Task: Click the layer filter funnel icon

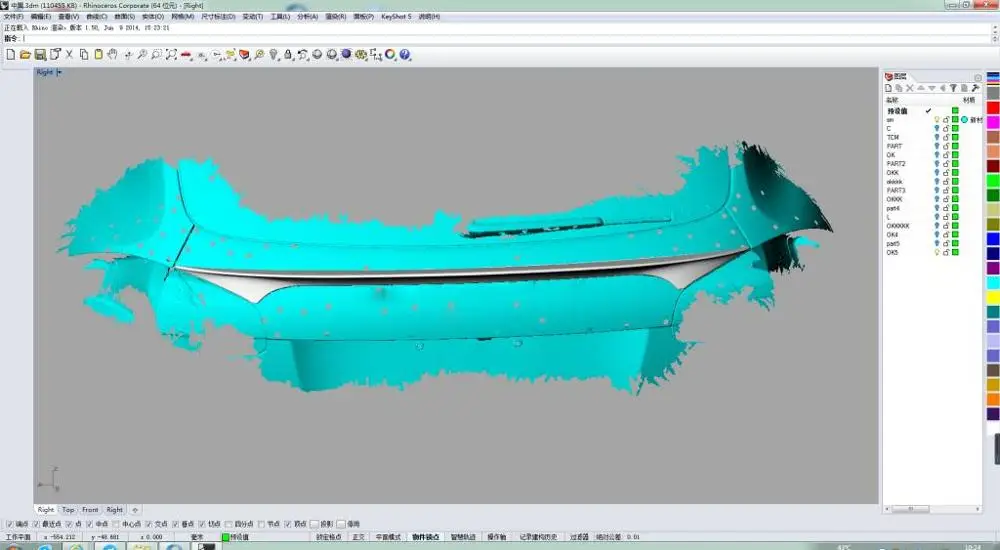Action: [953, 88]
